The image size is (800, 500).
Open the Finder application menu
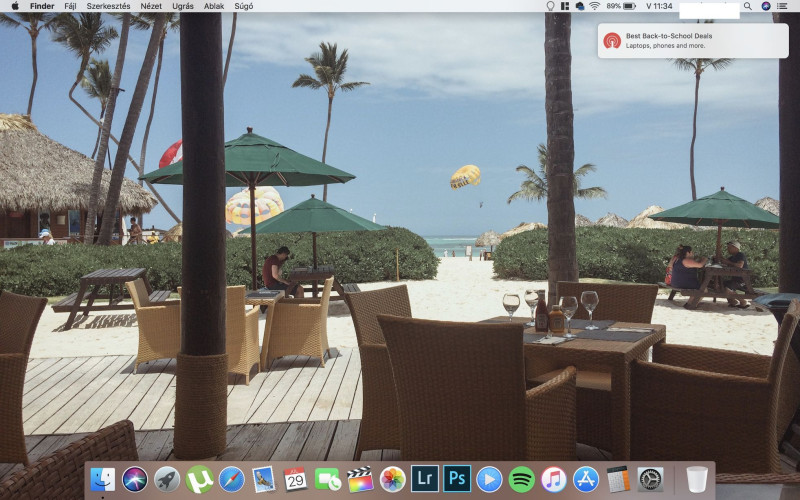(42, 6)
